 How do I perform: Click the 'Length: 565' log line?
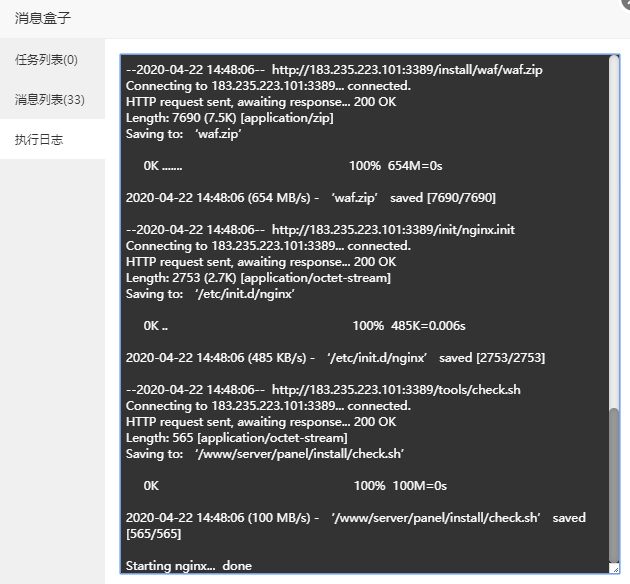click(x=237, y=438)
